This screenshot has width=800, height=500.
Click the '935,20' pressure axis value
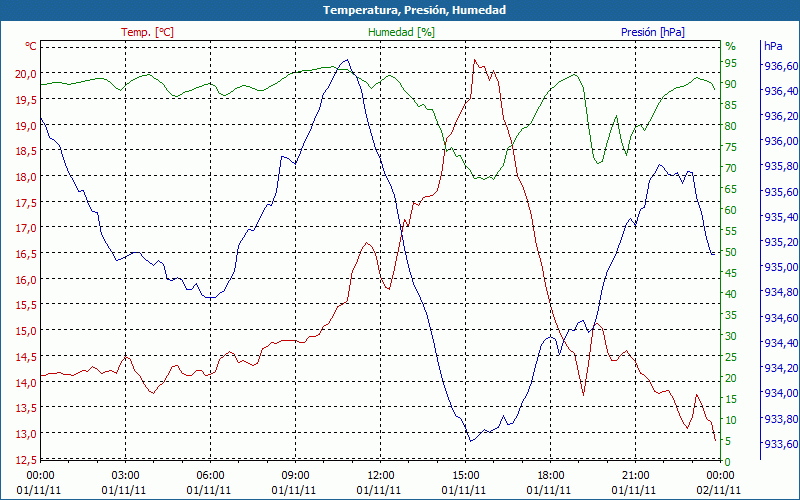click(781, 242)
